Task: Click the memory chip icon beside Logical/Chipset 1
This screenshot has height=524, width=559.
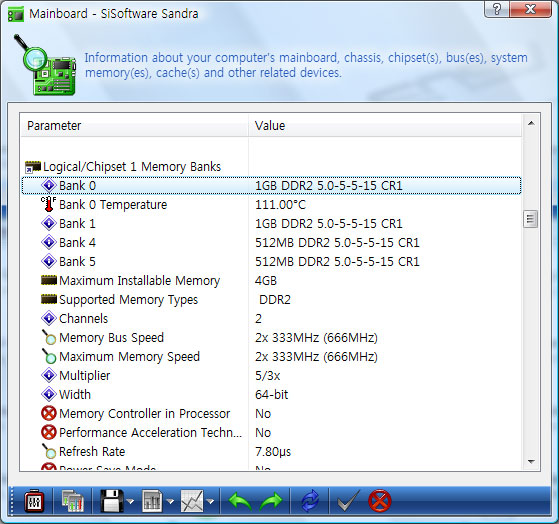Action: pos(33,167)
